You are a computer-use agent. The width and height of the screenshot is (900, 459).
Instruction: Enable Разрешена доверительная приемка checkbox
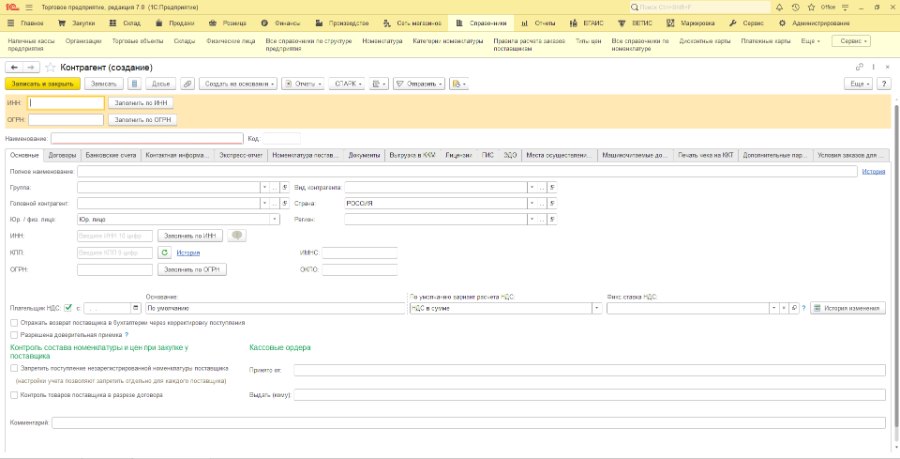pyautogui.click(x=14, y=334)
